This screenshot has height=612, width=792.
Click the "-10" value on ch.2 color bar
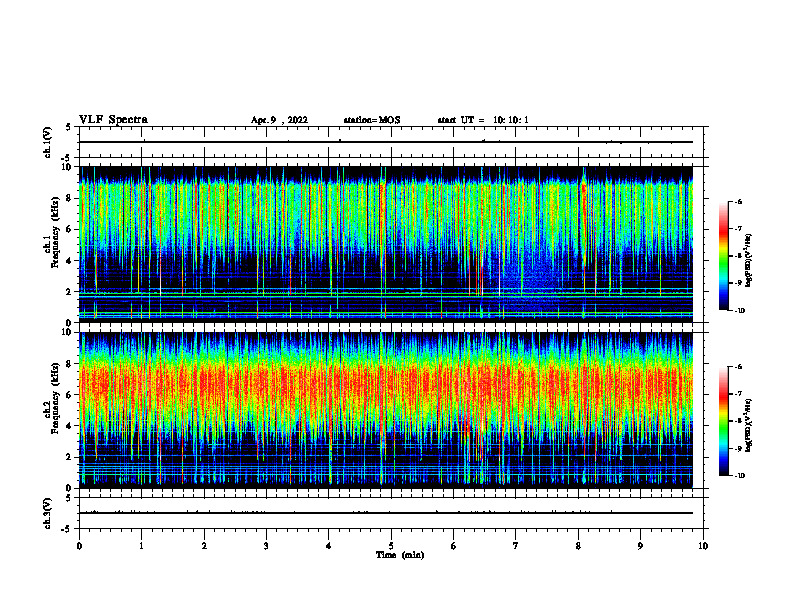tap(740, 476)
